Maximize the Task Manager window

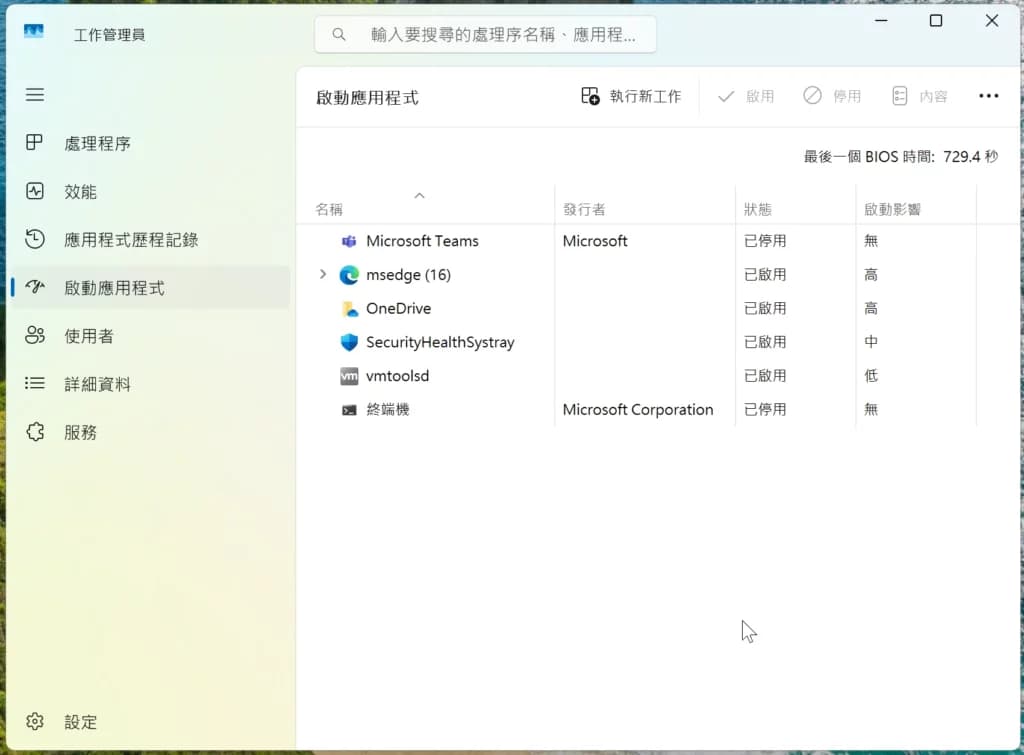click(x=936, y=20)
